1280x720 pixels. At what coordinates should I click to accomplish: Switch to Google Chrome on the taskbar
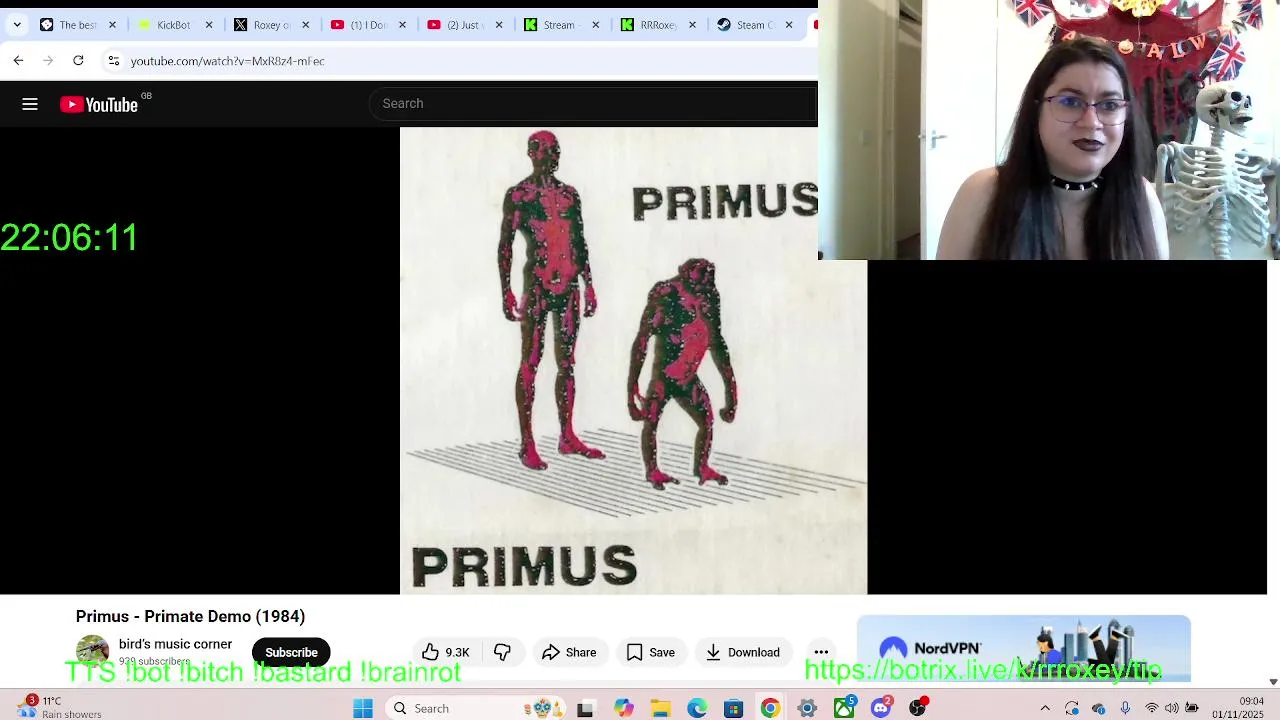(770, 708)
